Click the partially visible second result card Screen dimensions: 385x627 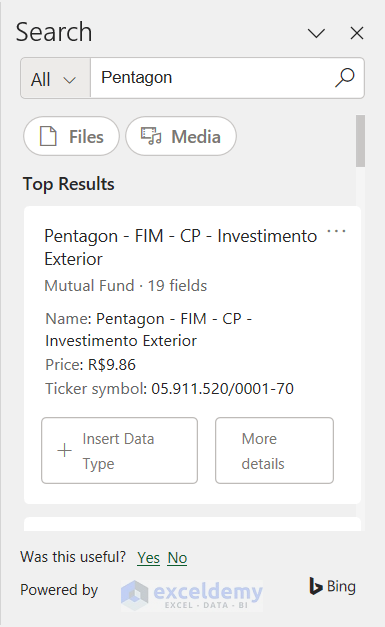click(192, 524)
